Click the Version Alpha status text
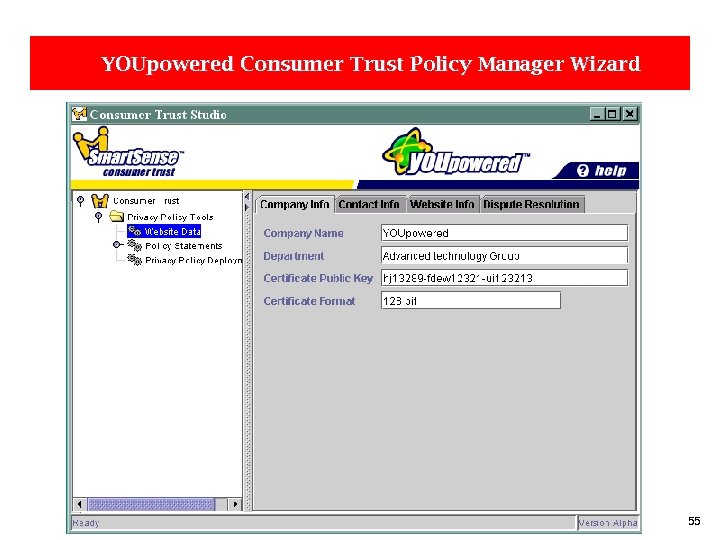The image size is (720, 540). [x=608, y=523]
